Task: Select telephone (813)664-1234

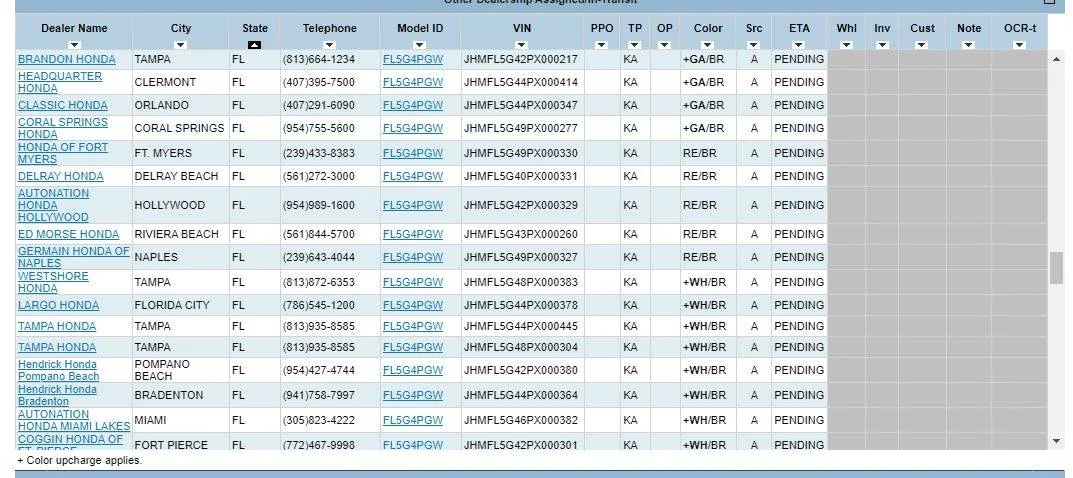Action: point(318,59)
